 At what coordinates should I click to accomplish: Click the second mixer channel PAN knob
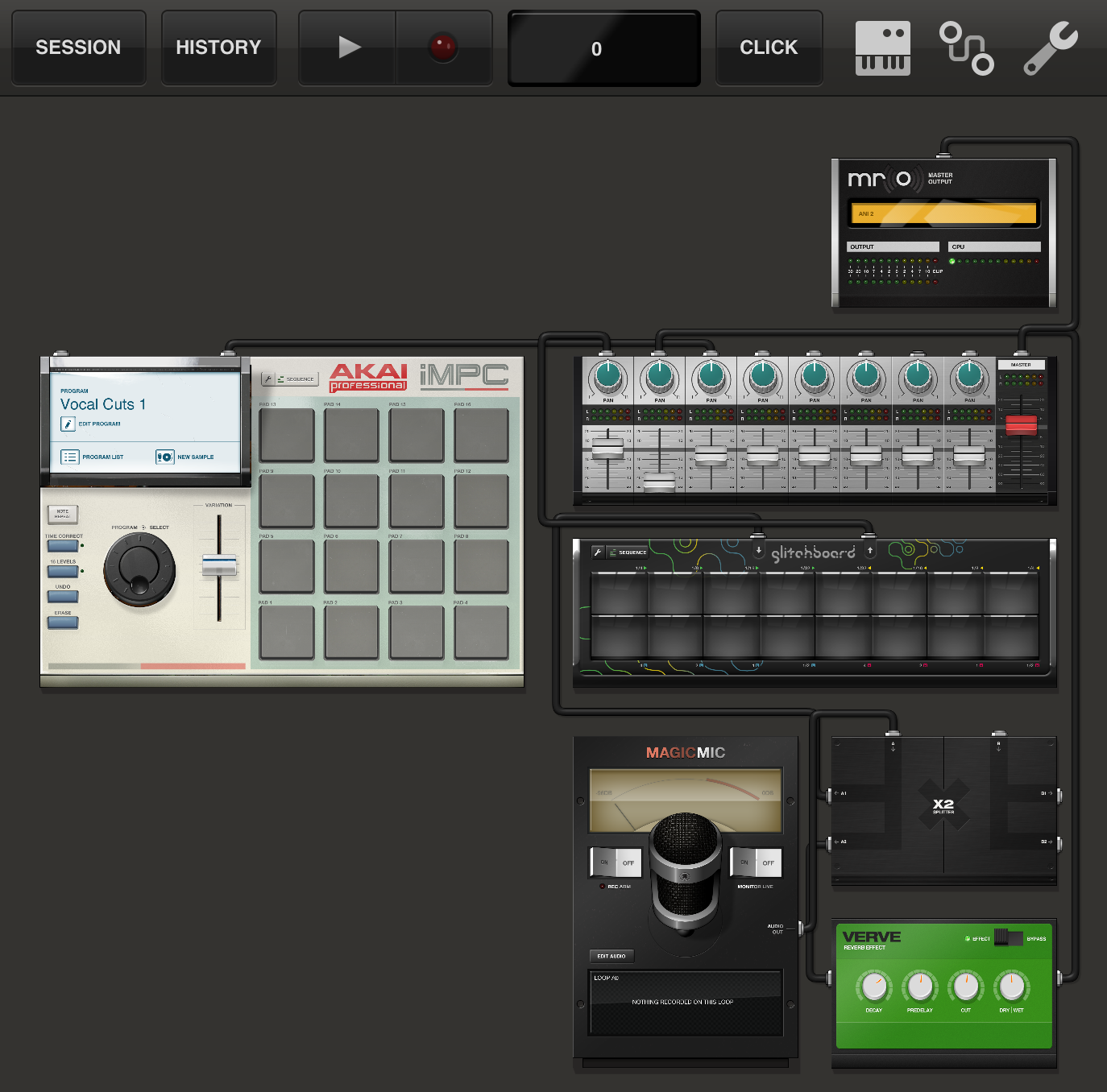(x=660, y=375)
